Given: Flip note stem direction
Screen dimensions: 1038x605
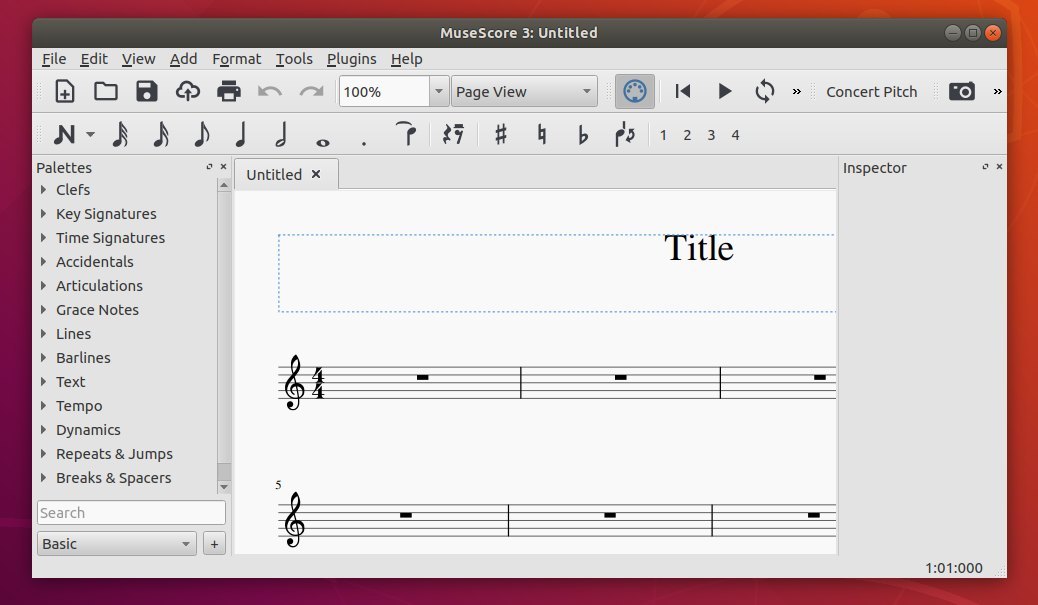Looking at the screenshot, I should pos(624,134).
